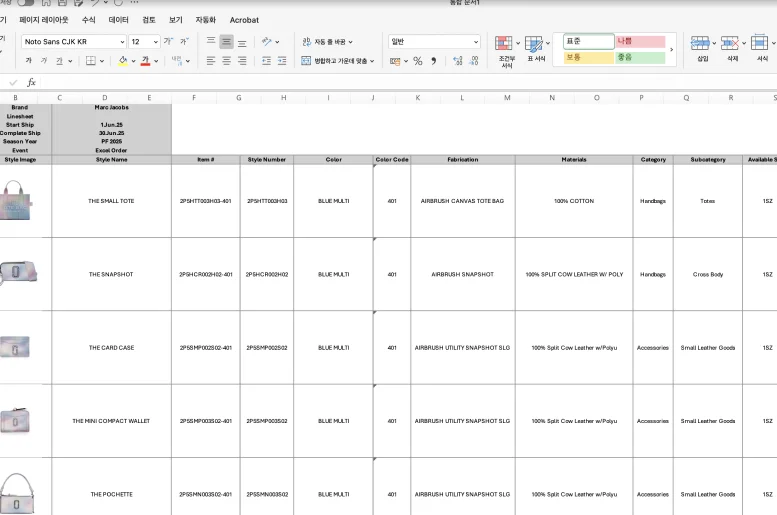Viewport: 777px width, 515px height.
Task: Open the Noto Sans CJK KR font dropdown
Action: point(121,42)
